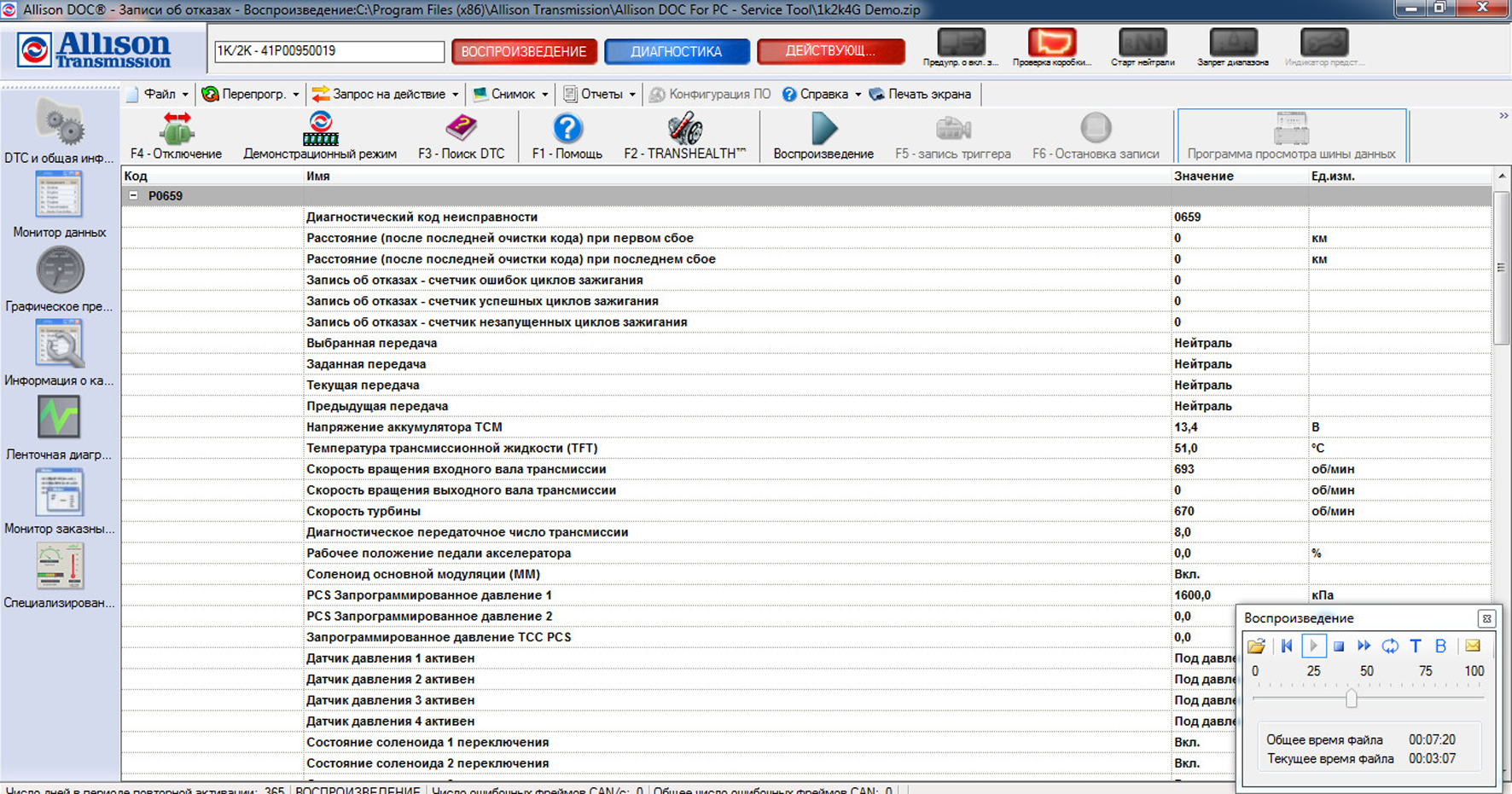Click the blue ДИАГНОСТИКА button

[677, 52]
